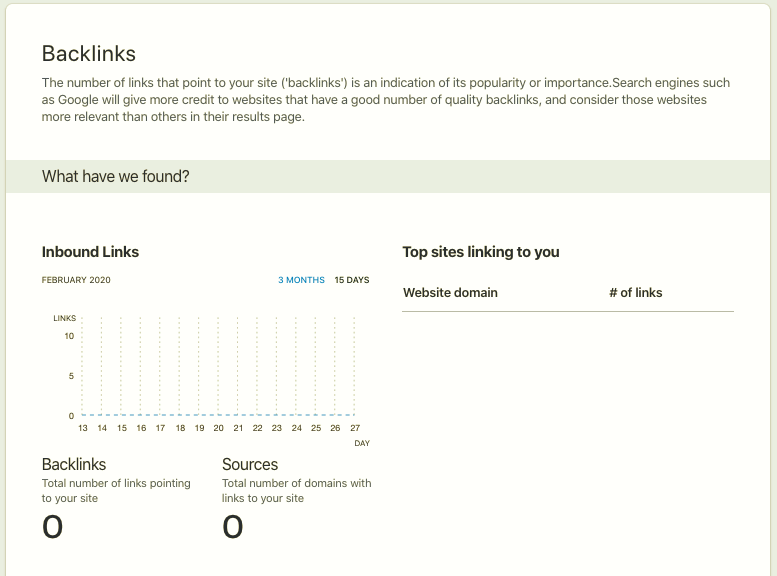Image resolution: width=777 pixels, height=576 pixels.
Task: Select the 15 Days chart range
Action: [x=351, y=280]
